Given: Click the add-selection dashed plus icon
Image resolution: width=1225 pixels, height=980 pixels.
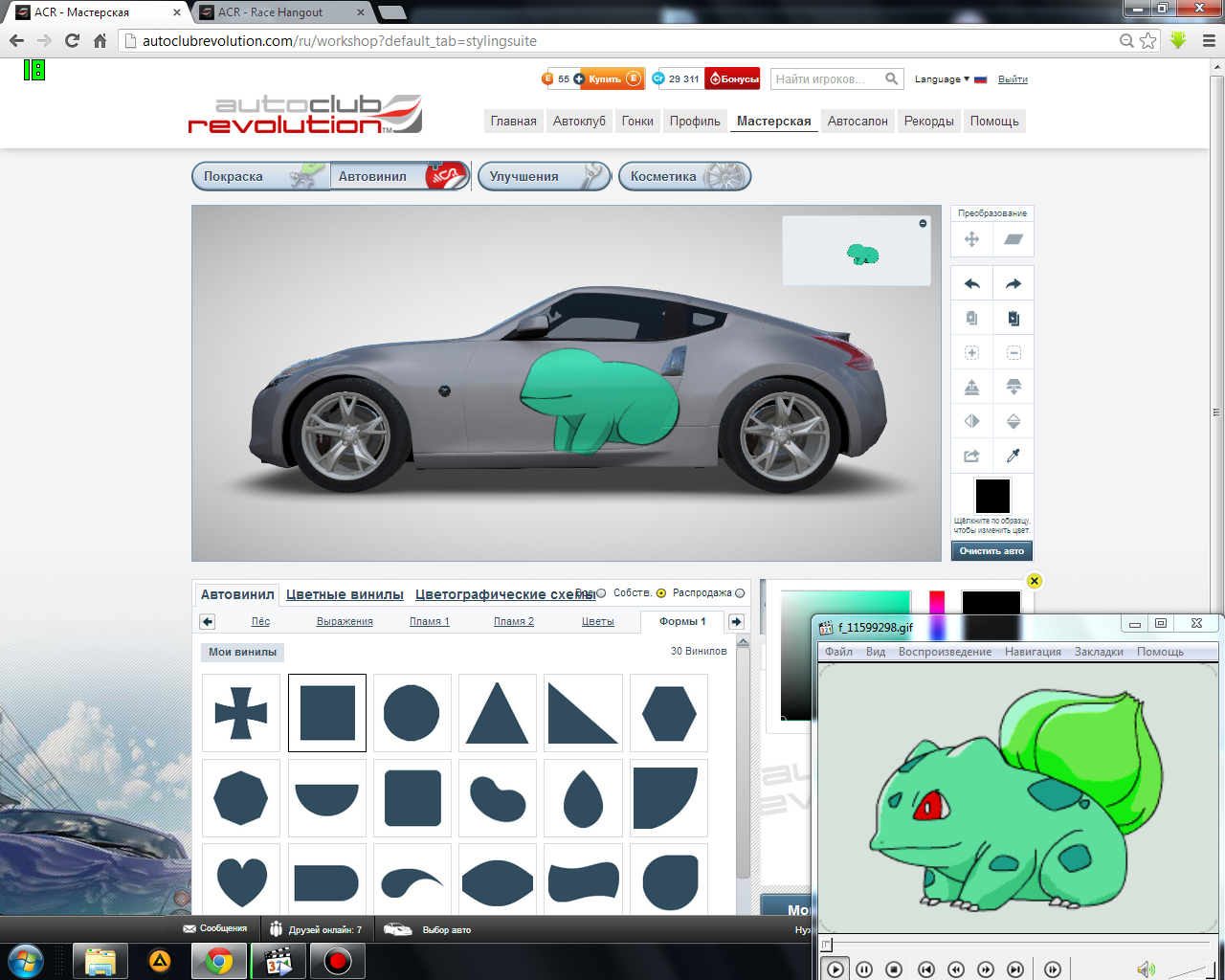Looking at the screenshot, I should 971,352.
